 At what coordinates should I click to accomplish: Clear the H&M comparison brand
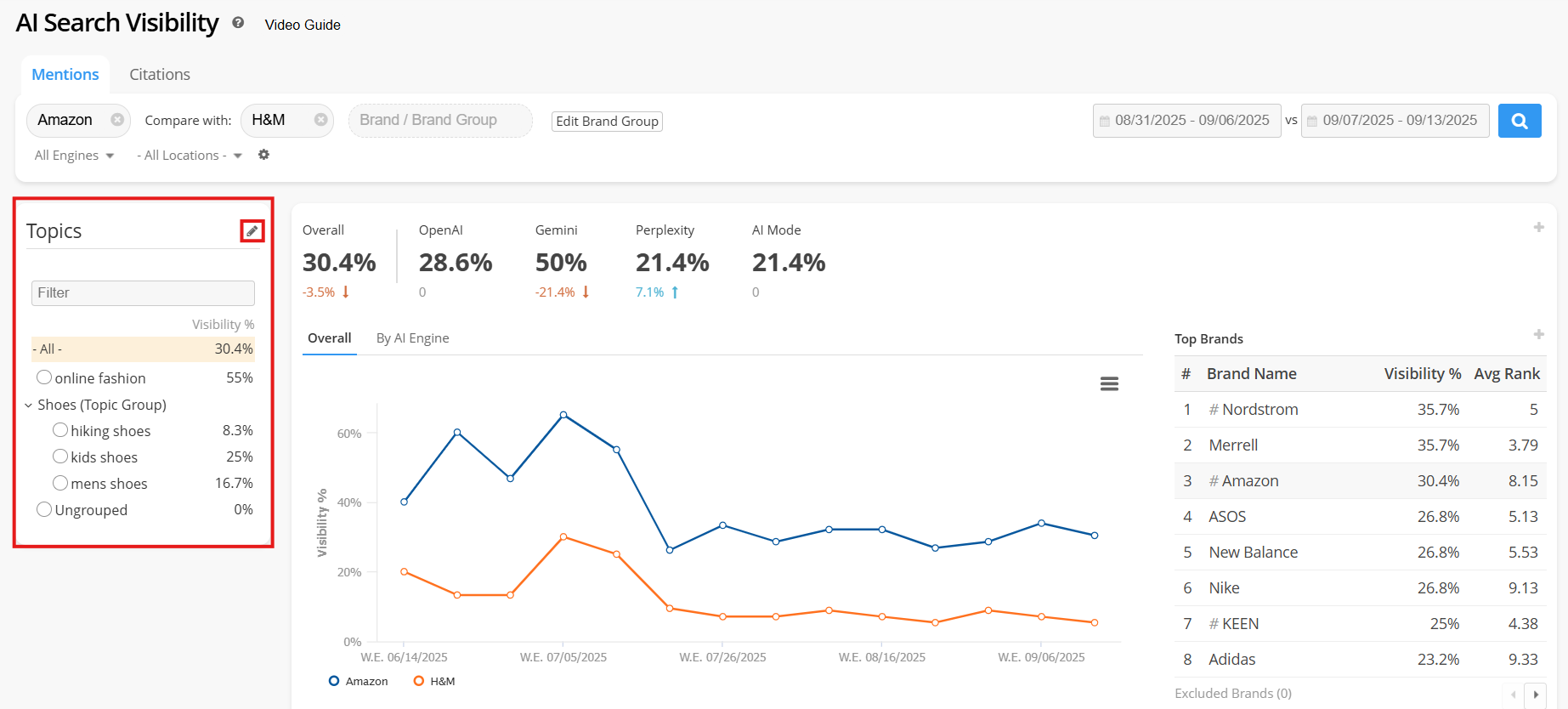click(320, 120)
